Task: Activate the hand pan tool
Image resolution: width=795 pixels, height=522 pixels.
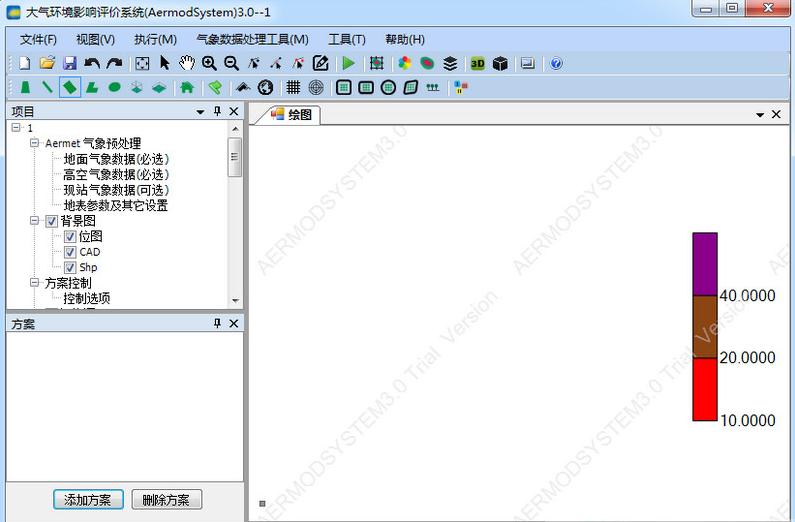Action: coord(187,63)
